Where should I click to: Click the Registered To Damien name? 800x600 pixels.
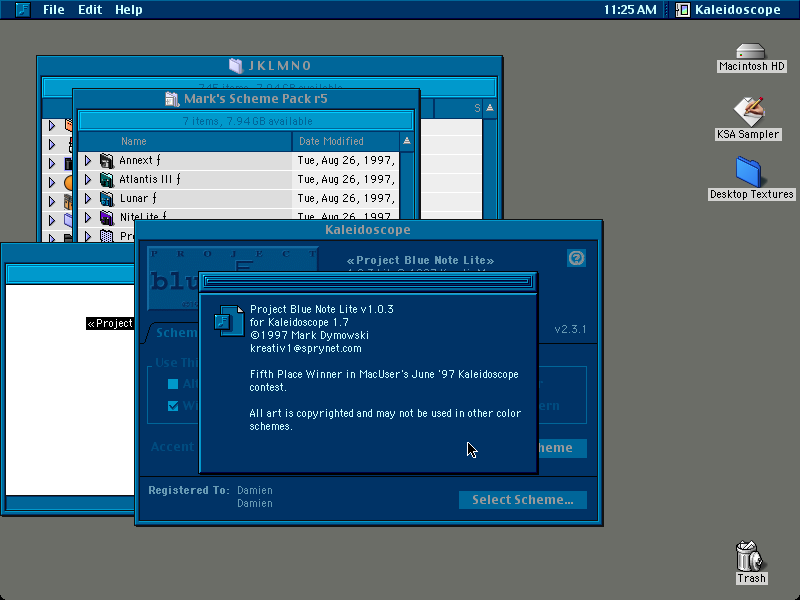coord(255,490)
